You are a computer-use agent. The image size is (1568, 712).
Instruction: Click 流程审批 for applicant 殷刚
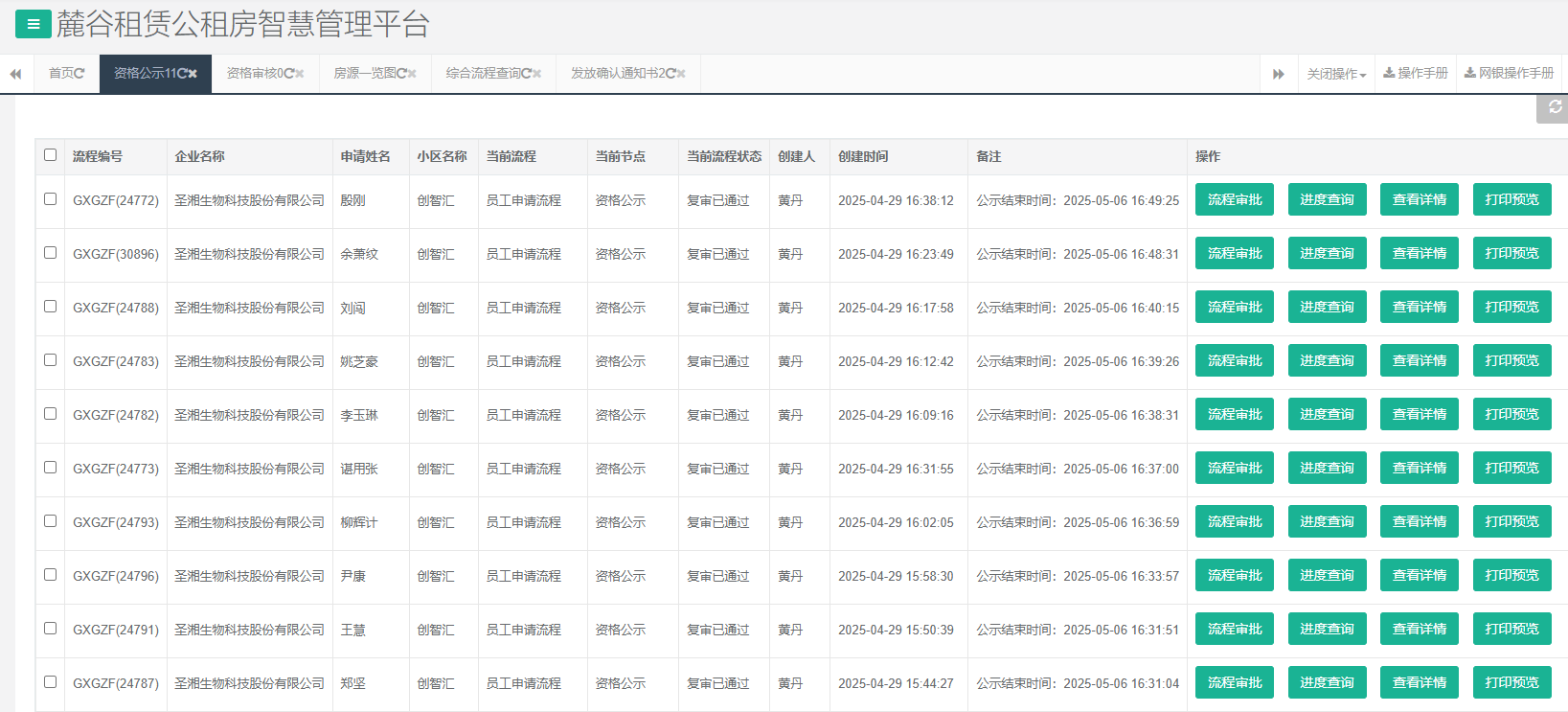click(x=1234, y=199)
